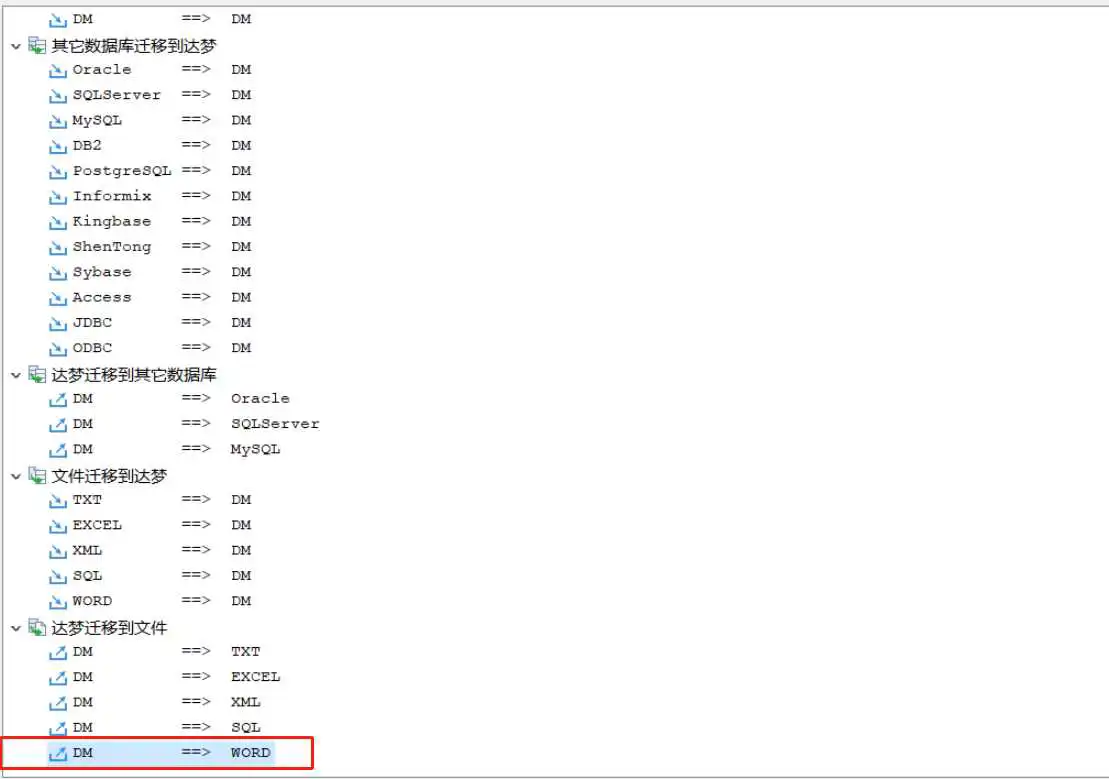Viewport: 1109px width, 779px height.
Task: Click the folder icon beside 文件迁移到达梦
Action: click(x=37, y=476)
